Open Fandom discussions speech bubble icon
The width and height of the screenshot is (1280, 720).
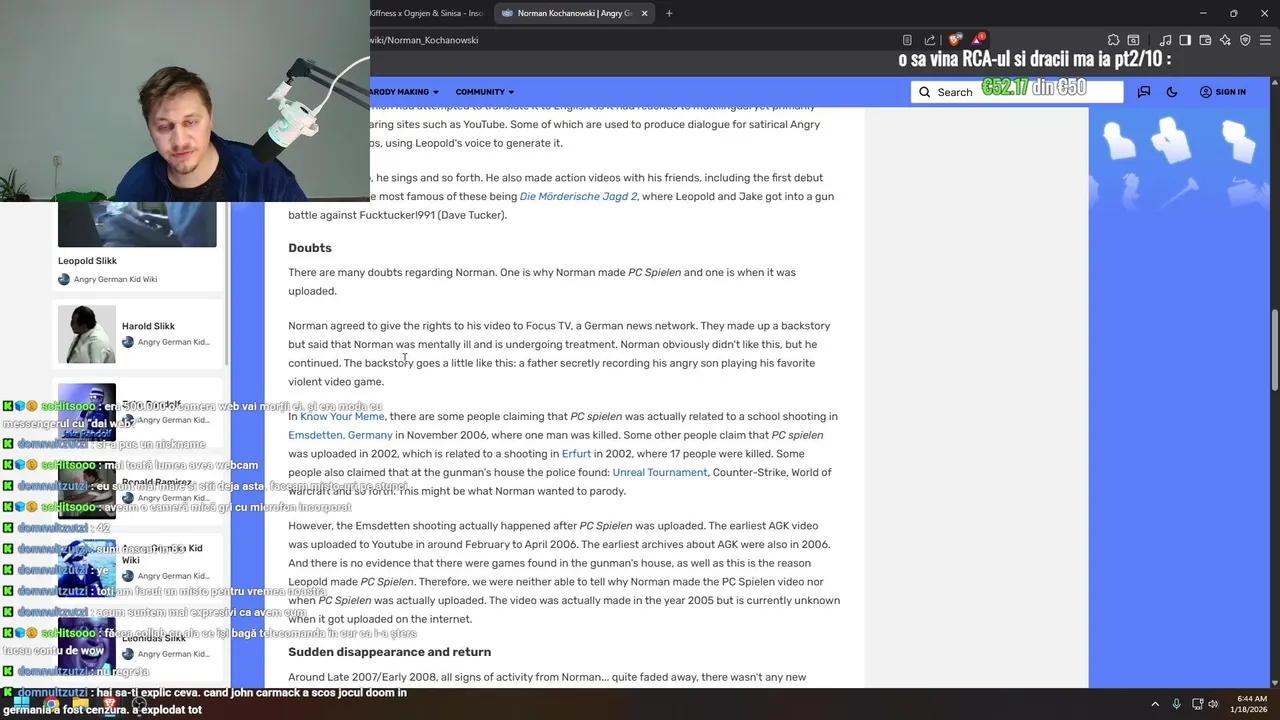point(1144,92)
